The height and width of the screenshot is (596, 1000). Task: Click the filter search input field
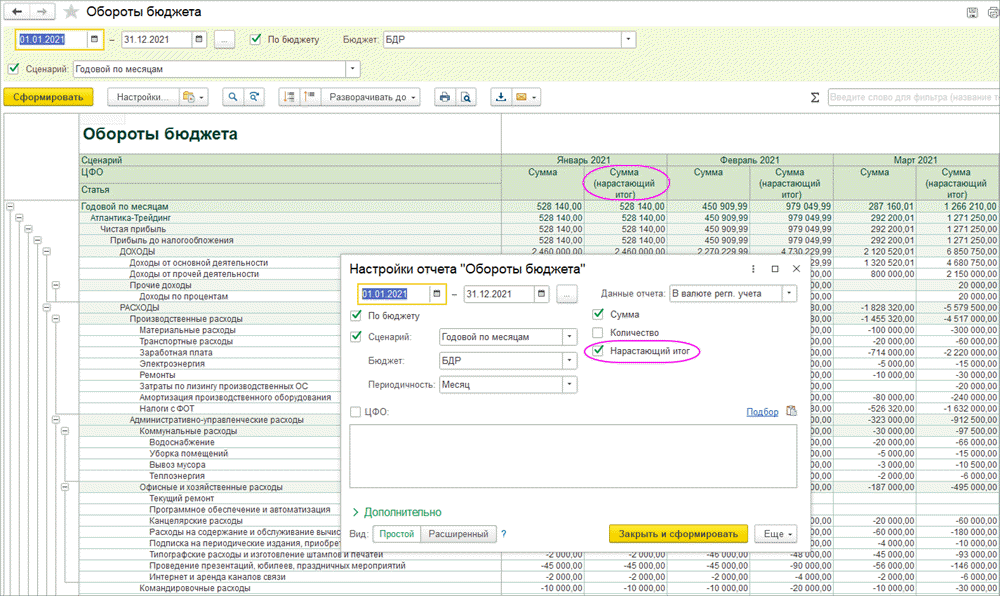click(x=910, y=97)
